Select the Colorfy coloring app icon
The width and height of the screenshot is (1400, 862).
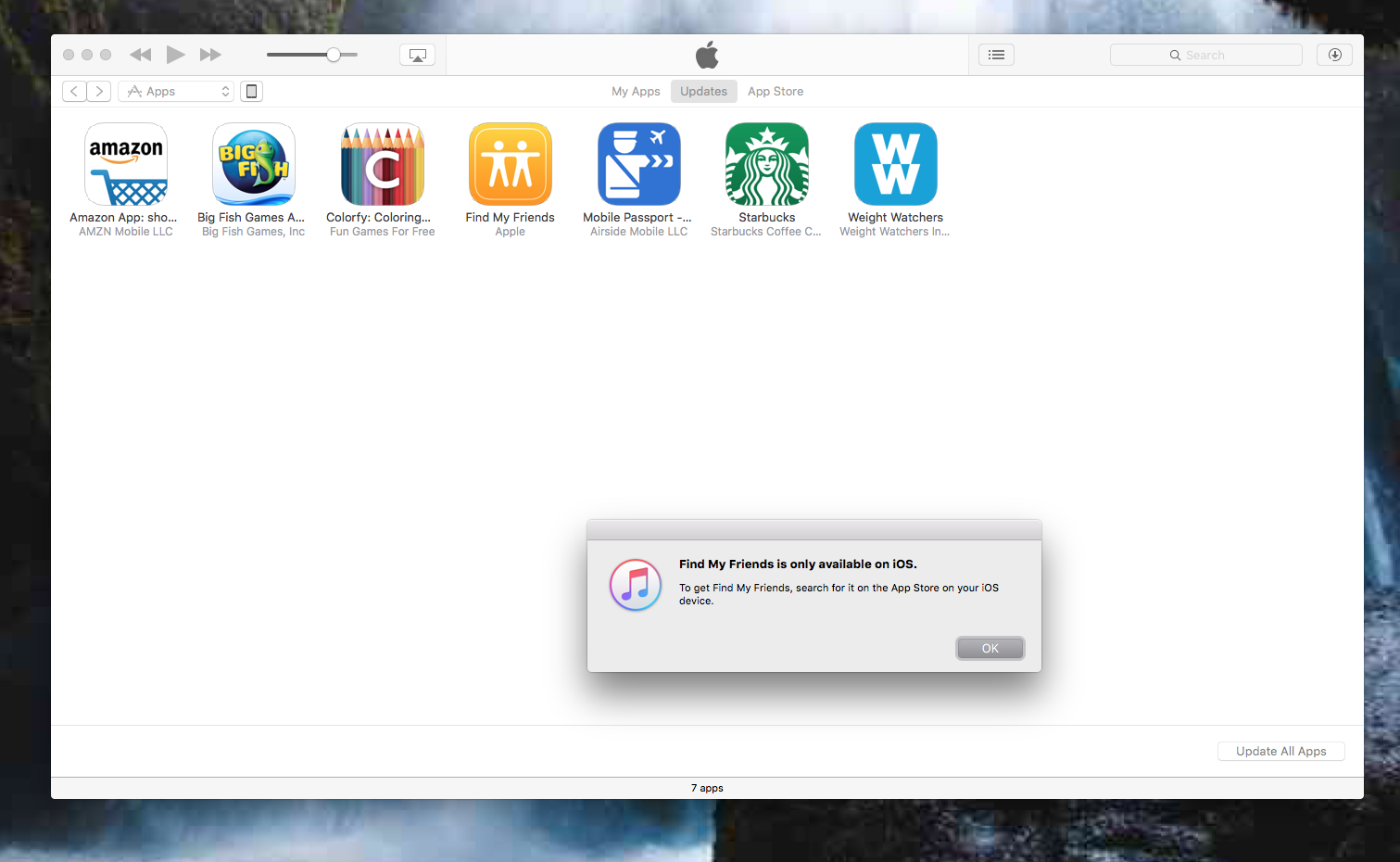[383, 164]
